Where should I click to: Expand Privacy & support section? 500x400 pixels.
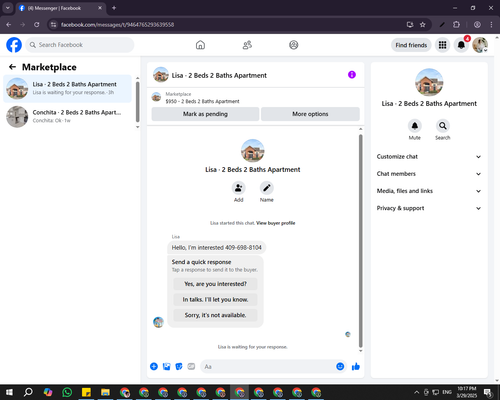point(429,208)
